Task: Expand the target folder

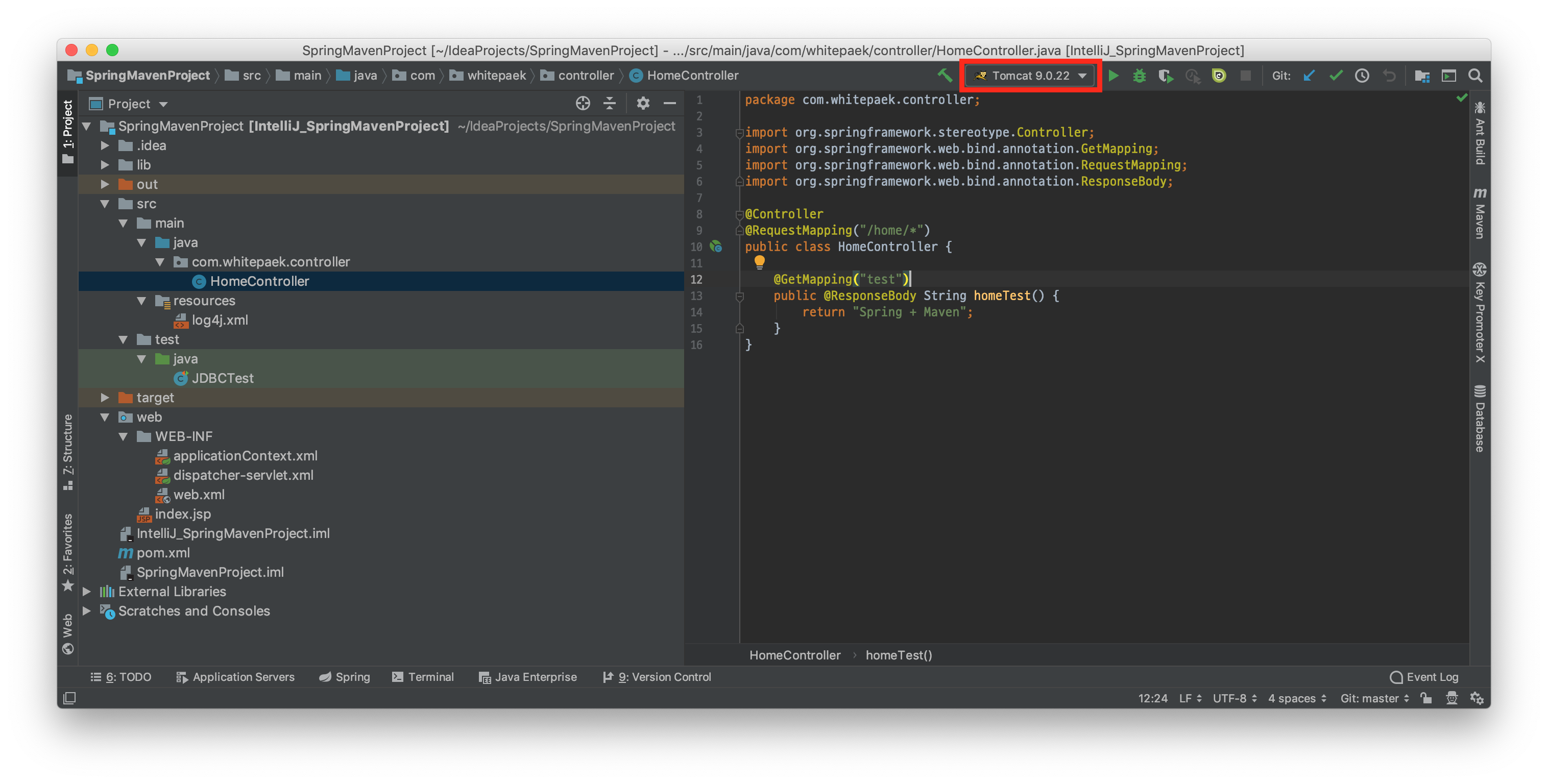Action: (105, 398)
